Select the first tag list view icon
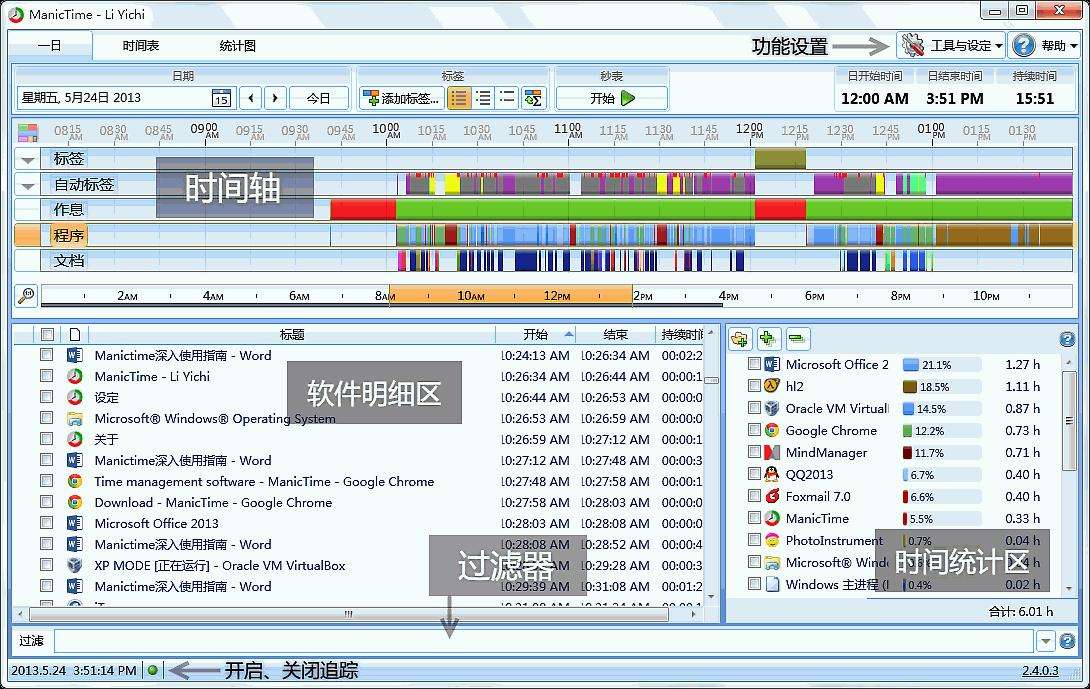This screenshot has height=689, width=1090. 459,98
